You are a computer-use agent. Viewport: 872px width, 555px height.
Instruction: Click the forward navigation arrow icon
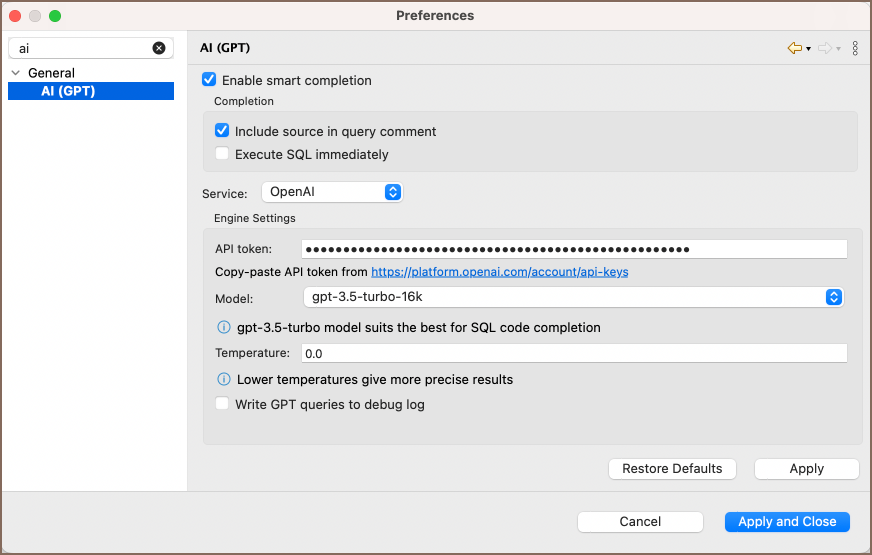point(825,48)
